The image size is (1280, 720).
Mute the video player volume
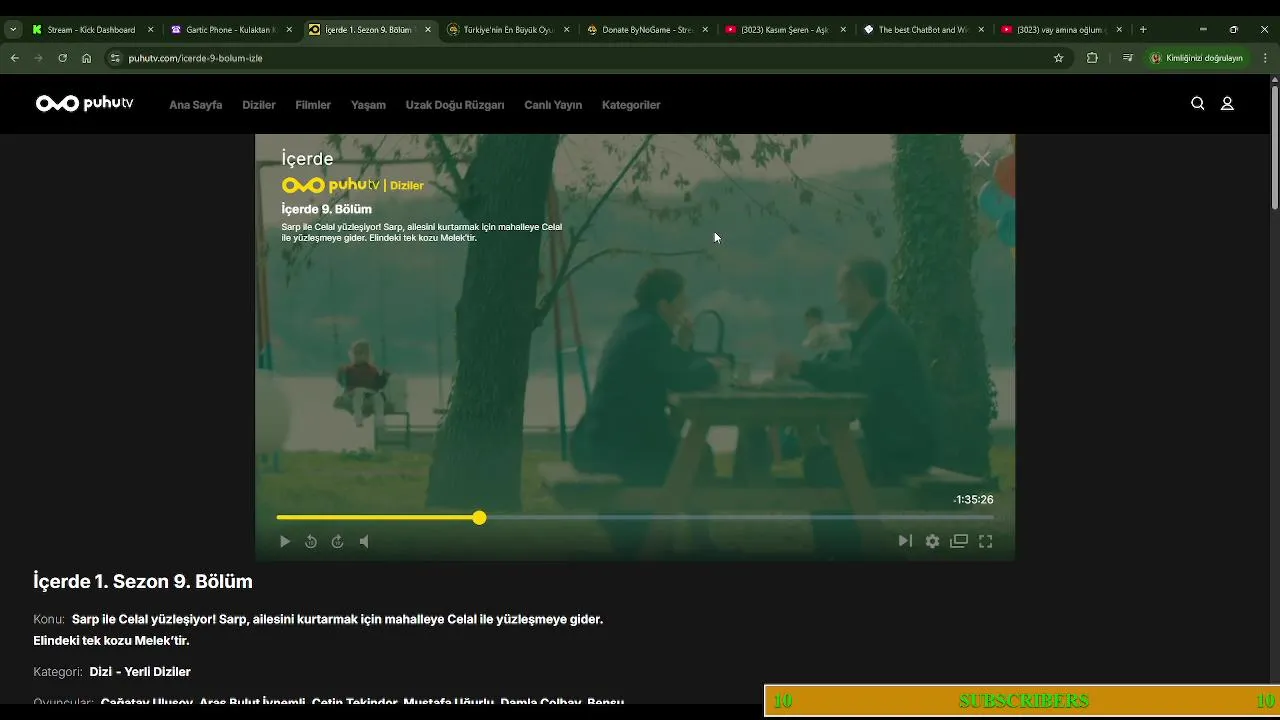tap(364, 541)
